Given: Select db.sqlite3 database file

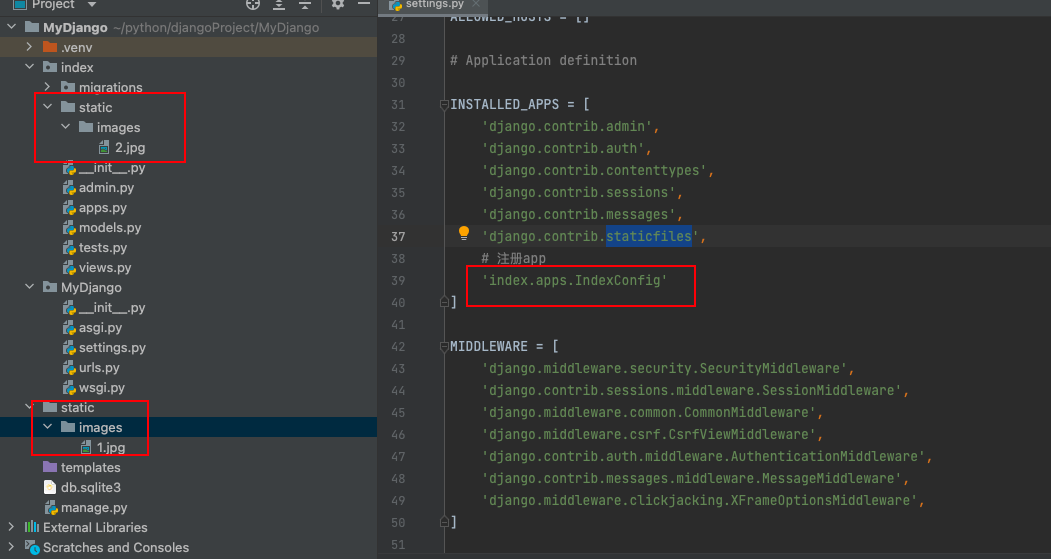Looking at the screenshot, I should point(90,487).
